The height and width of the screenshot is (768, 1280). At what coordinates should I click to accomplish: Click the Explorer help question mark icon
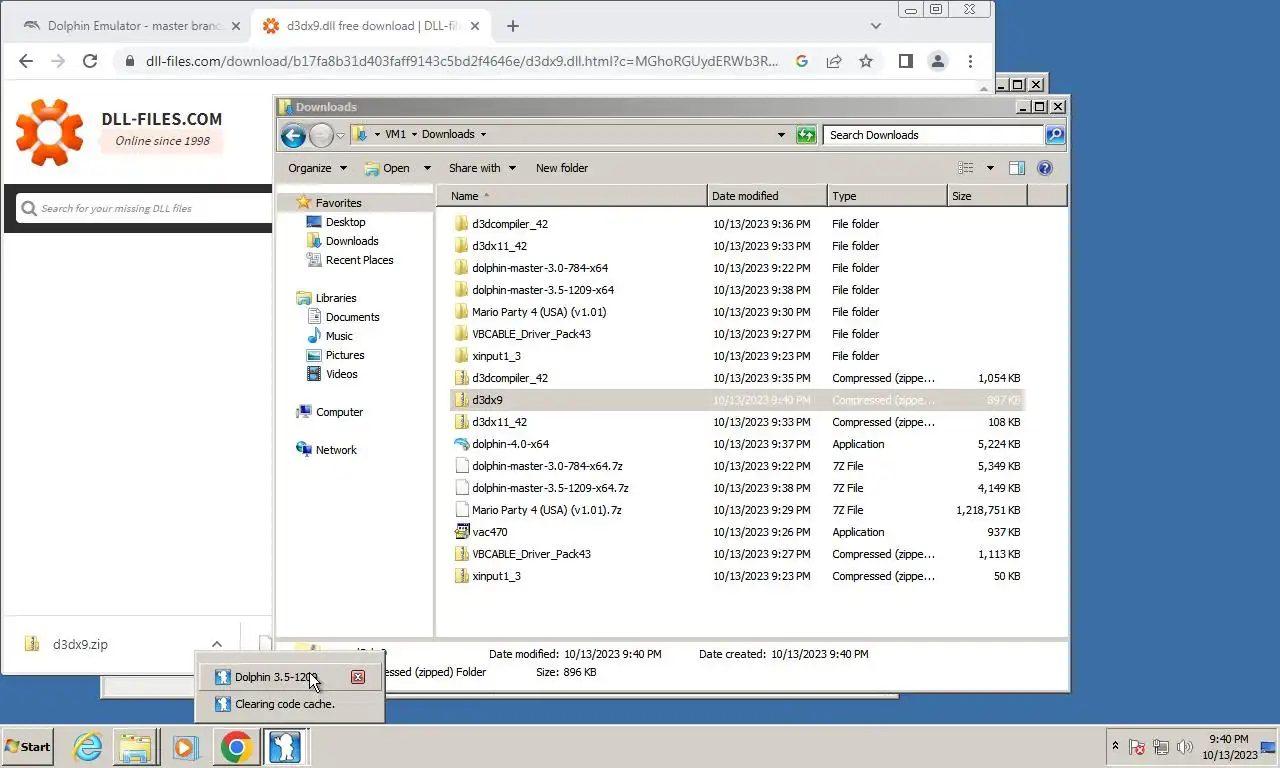[x=1045, y=168]
